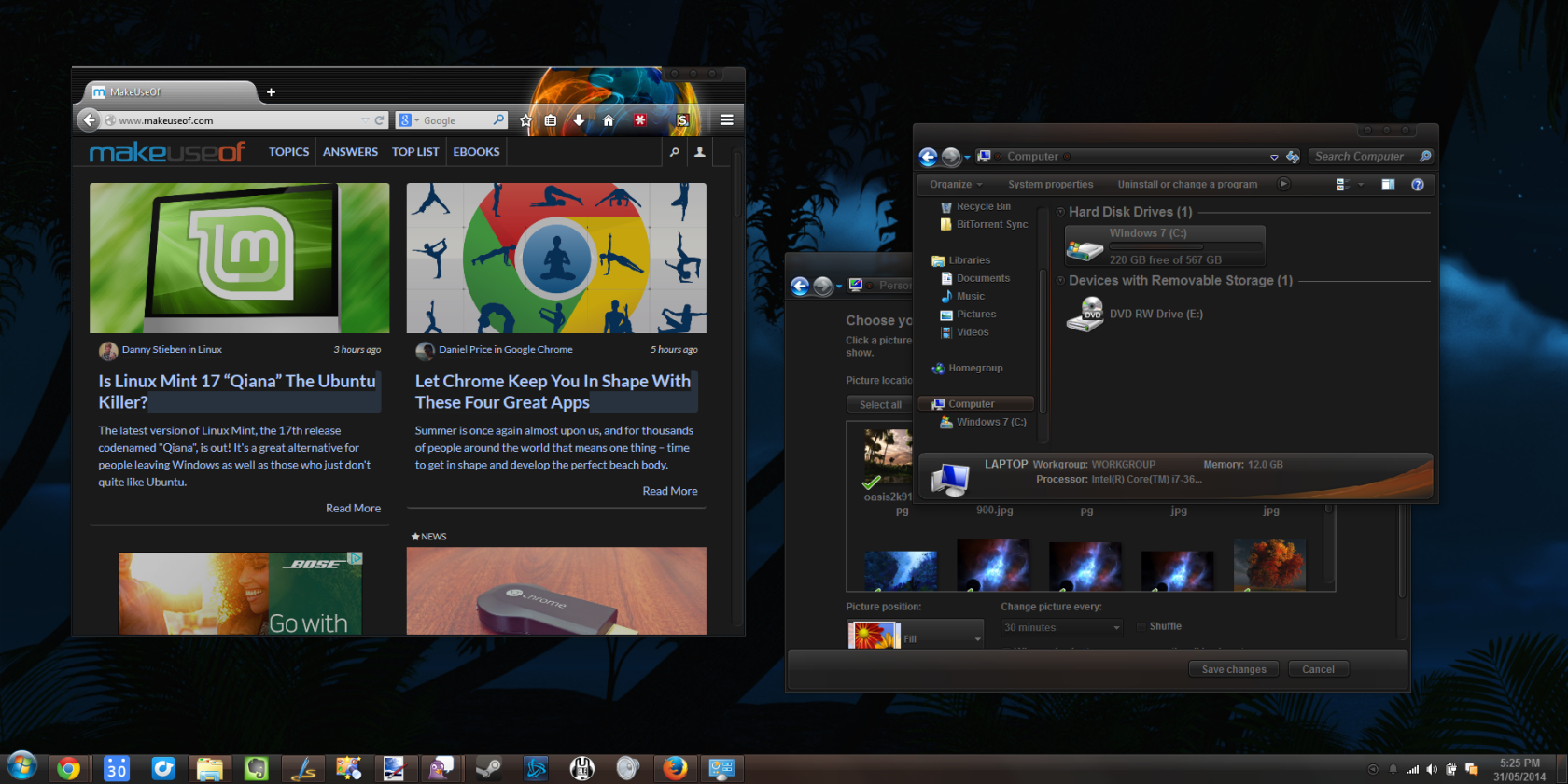Viewport: 1568px width, 784px height.
Task: Select Music library in navigation pane
Action: tap(962, 296)
